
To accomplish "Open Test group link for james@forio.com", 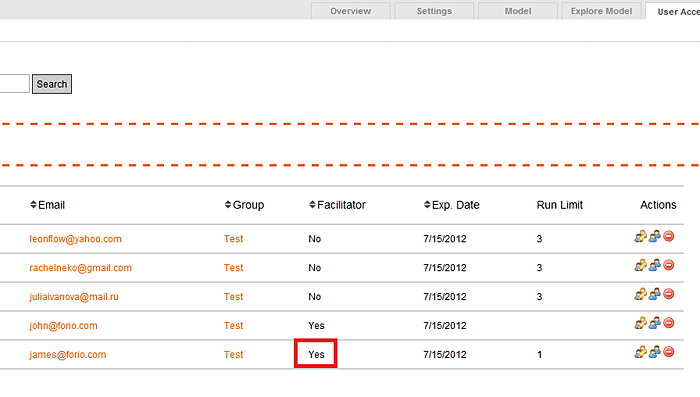I will tap(233, 355).
